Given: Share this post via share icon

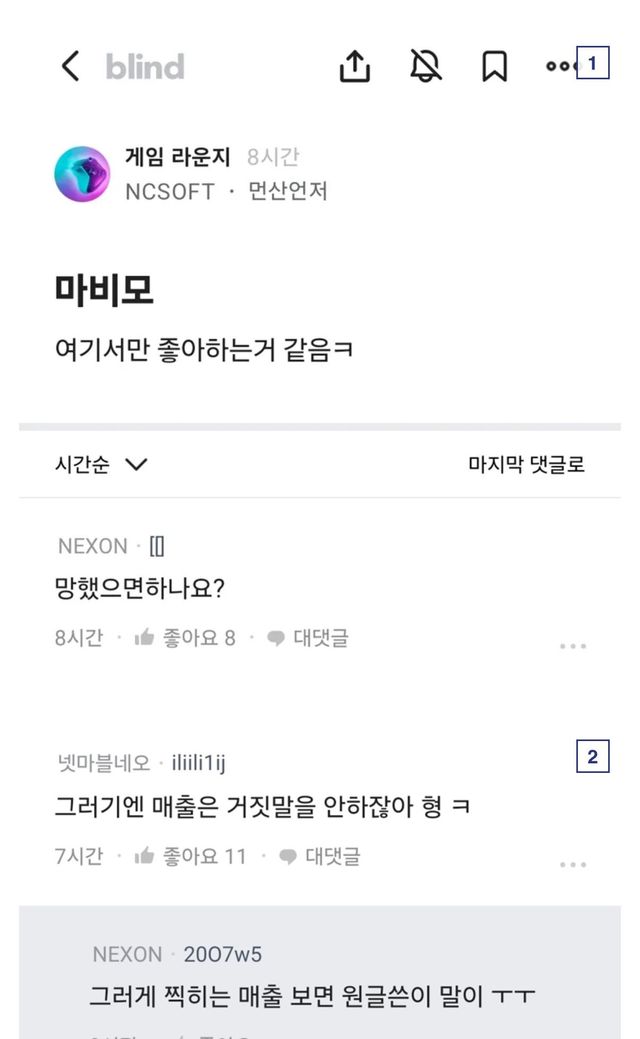Looking at the screenshot, I should 355,67.
